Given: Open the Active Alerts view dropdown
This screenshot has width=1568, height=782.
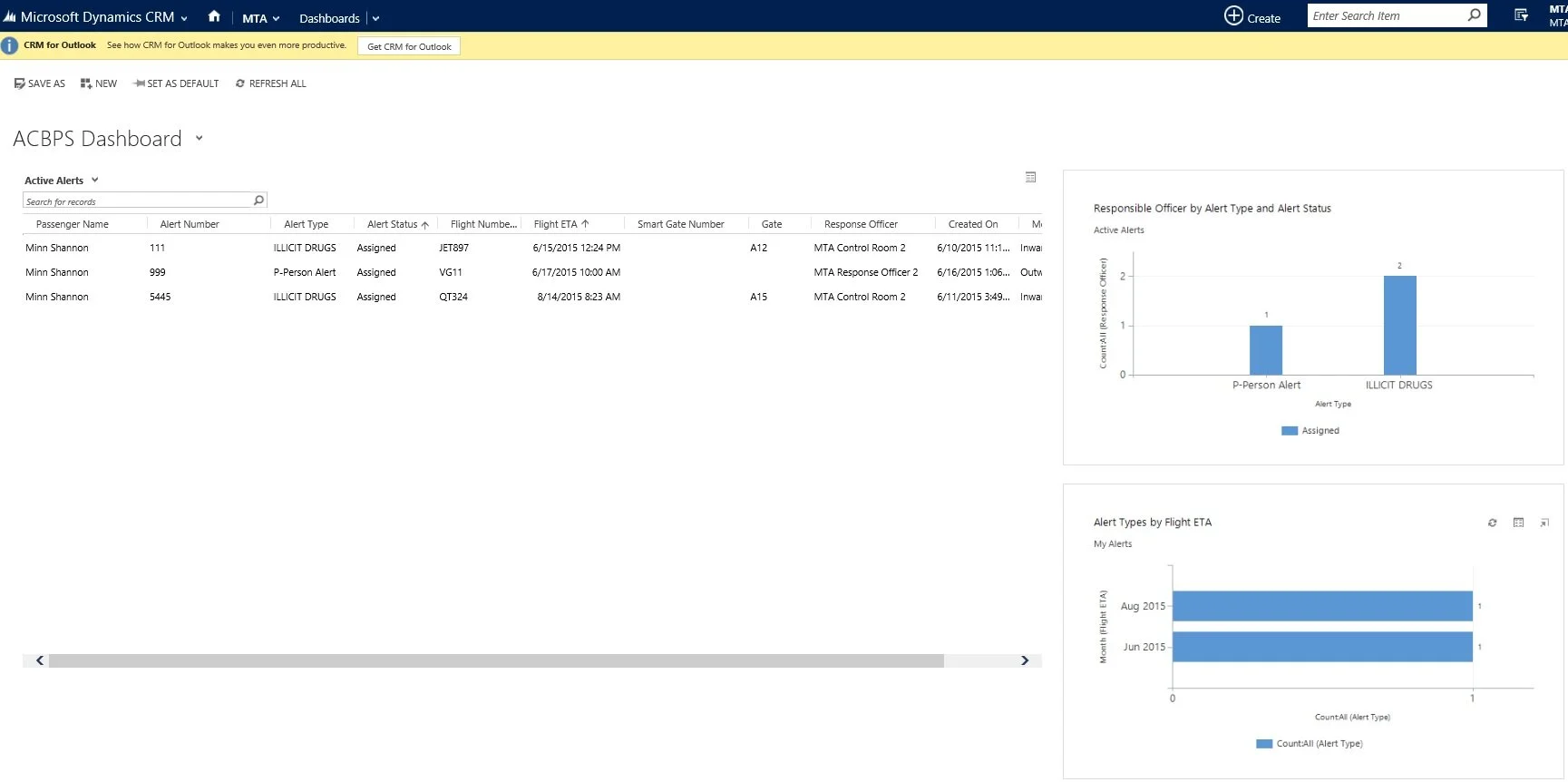Looking at the screenshot, I should (x=94, y=180).
